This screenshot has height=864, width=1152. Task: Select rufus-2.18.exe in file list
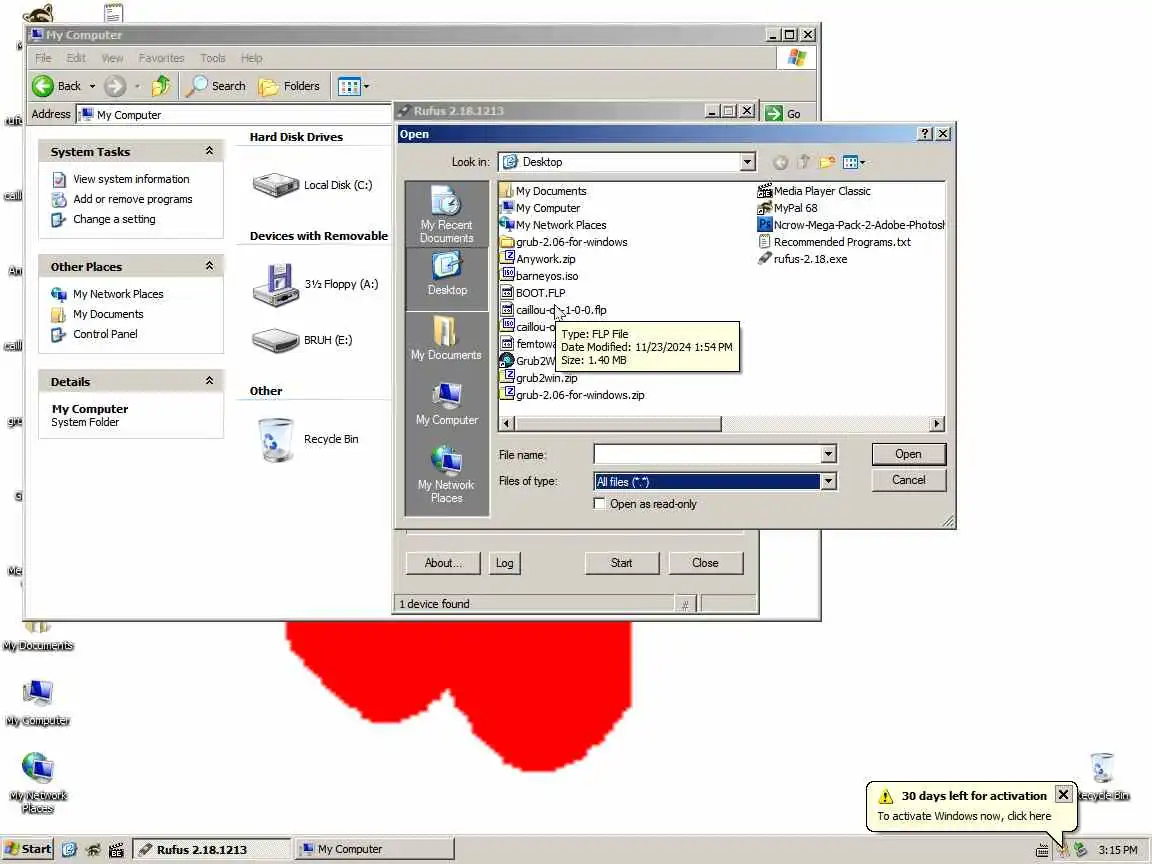click(x=802, y=259)
